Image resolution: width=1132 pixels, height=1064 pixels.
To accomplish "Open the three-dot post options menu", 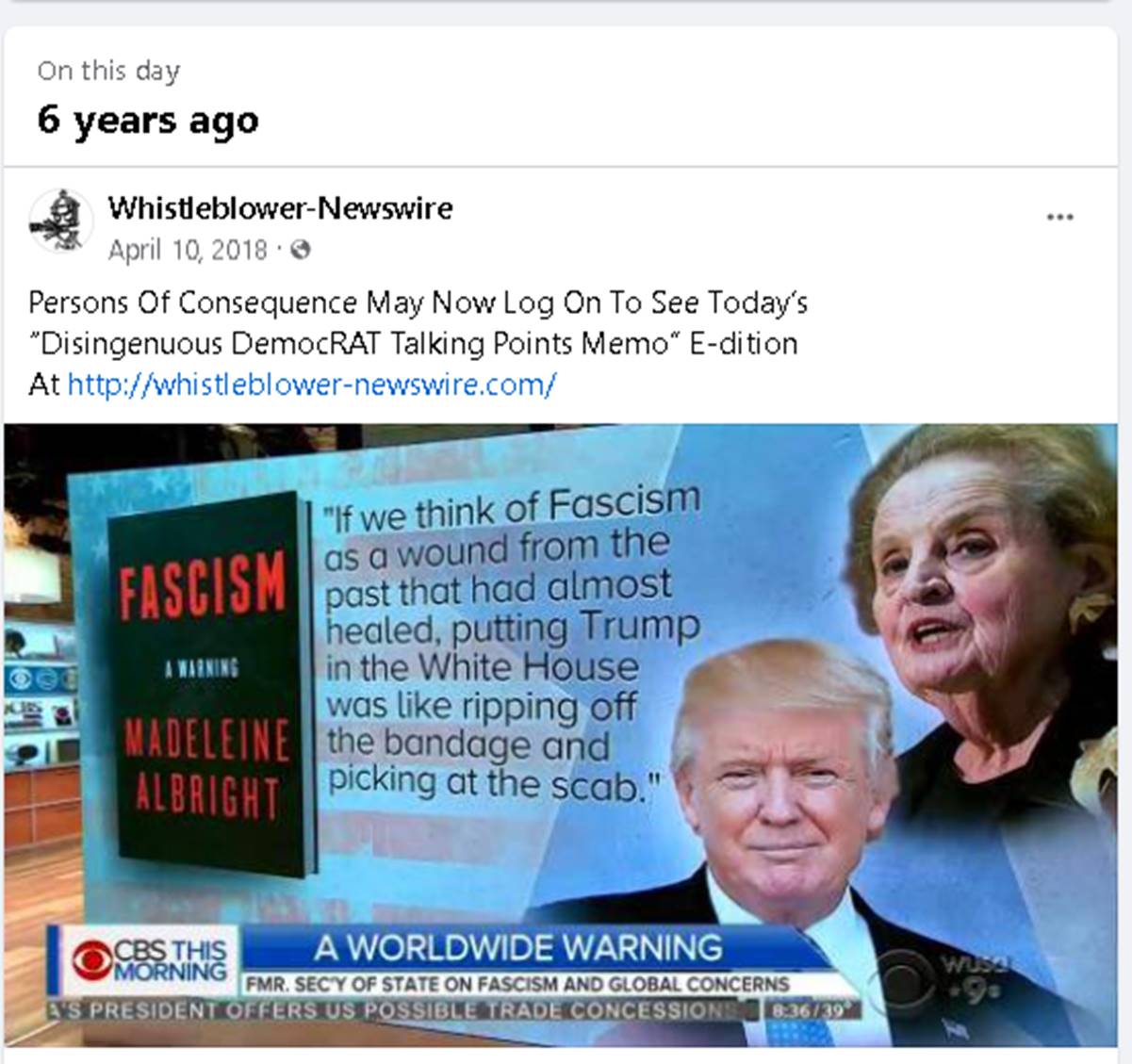I will coord(1059,218).
